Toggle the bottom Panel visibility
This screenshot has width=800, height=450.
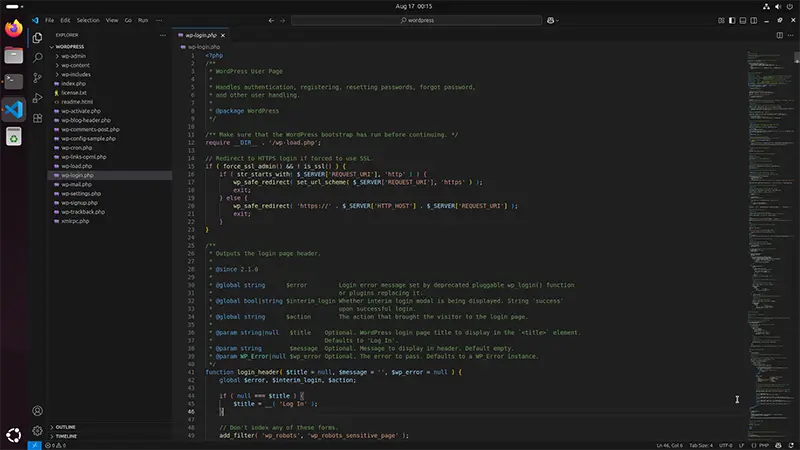click(743, 20)
